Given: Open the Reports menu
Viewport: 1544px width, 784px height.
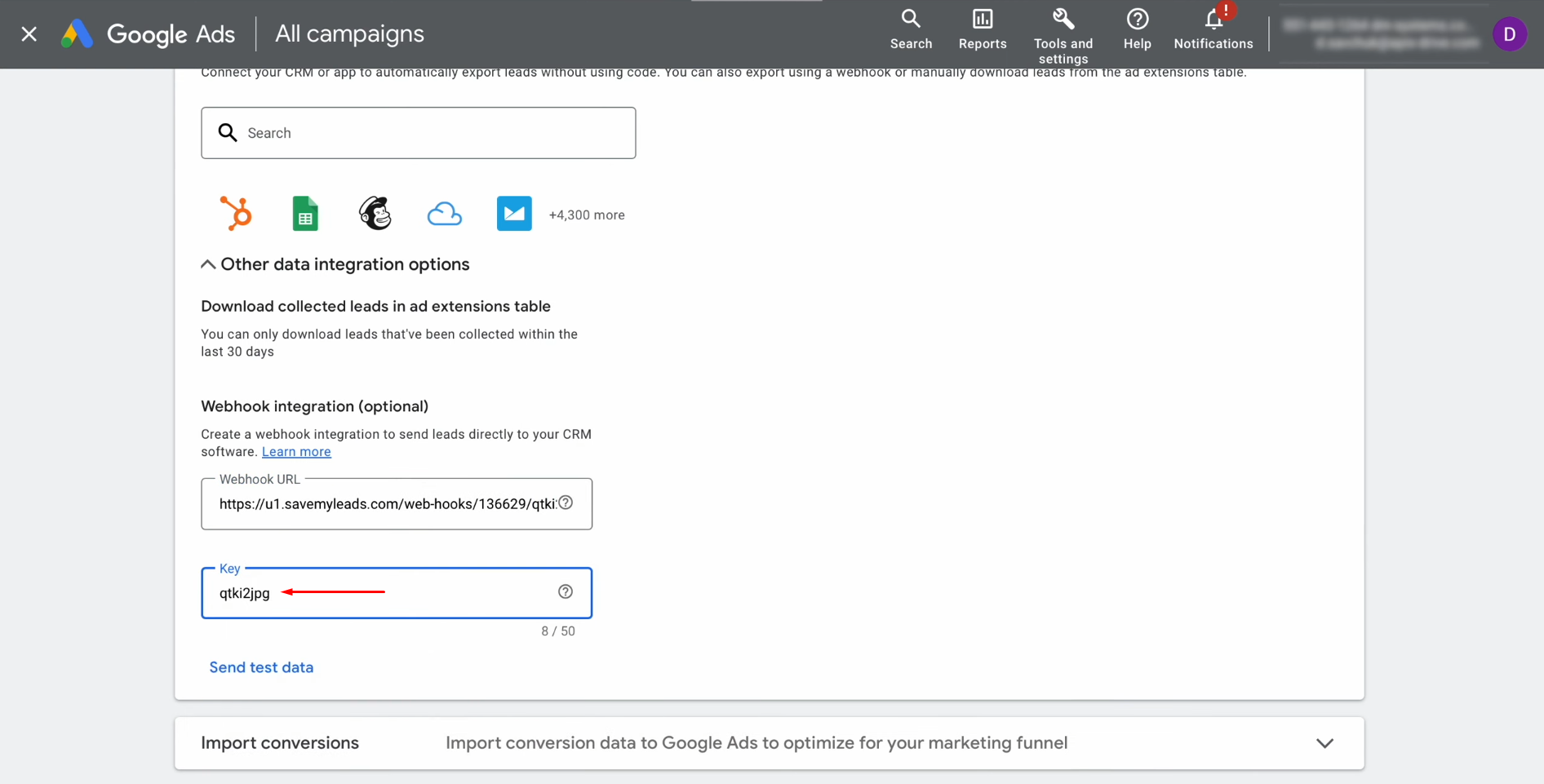Looking at the screenshot, I should pyautogui.click(x=983, y=30).
